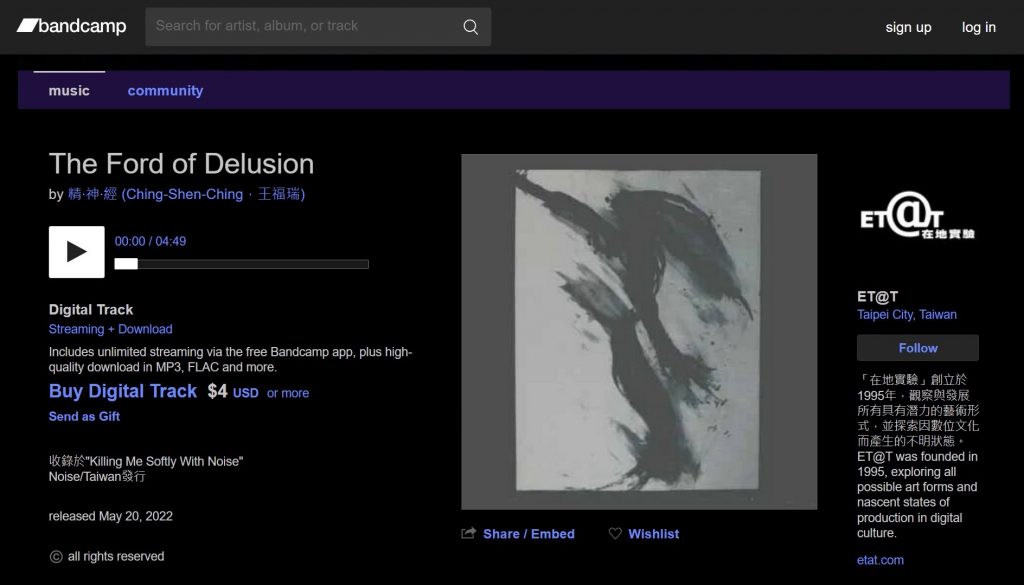The width and height of the screenshot is (1024, 585).
Task: Click the track title The Ford of Delusion
Action: [x=182, y=164]
